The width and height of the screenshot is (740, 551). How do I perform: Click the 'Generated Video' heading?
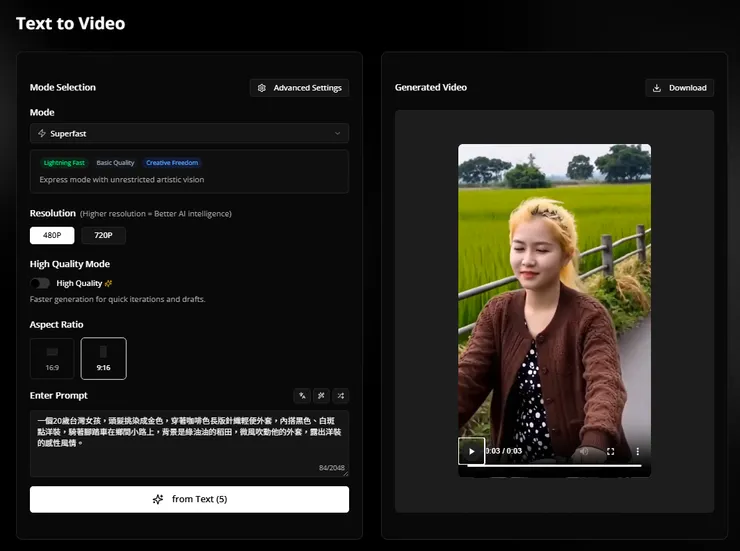(x=431, y=87)
